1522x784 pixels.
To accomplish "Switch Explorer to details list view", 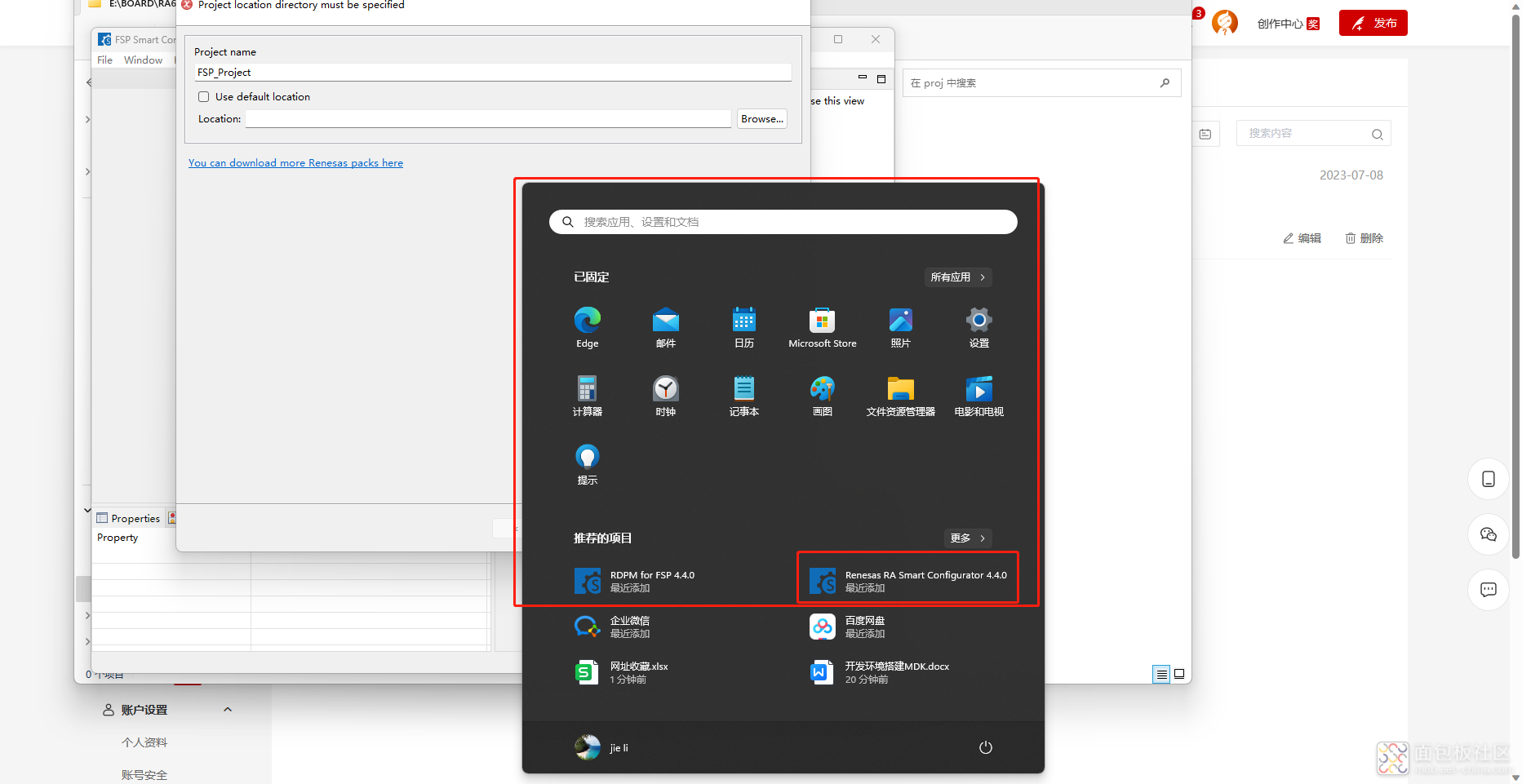I will point(1161,674).
